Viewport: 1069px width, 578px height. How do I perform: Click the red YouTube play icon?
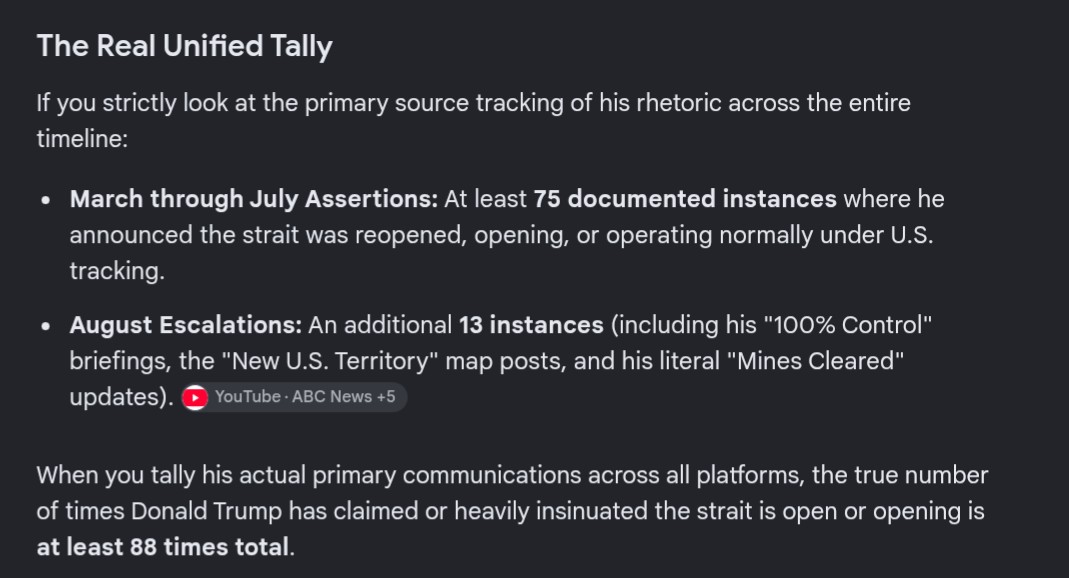195,397
